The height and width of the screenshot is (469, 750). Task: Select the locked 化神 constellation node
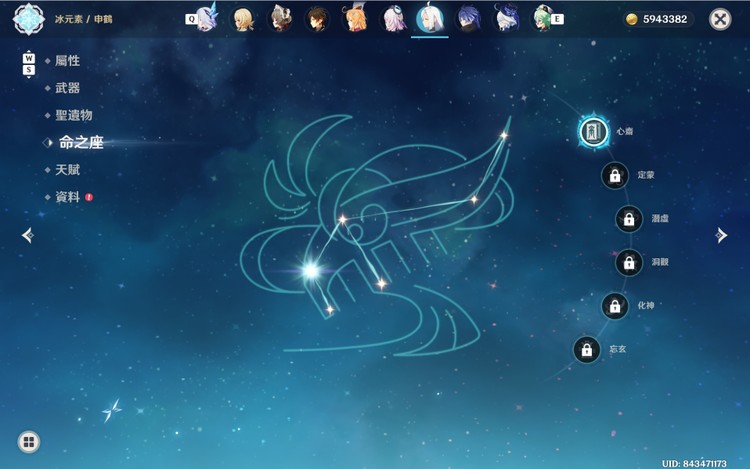615,306
